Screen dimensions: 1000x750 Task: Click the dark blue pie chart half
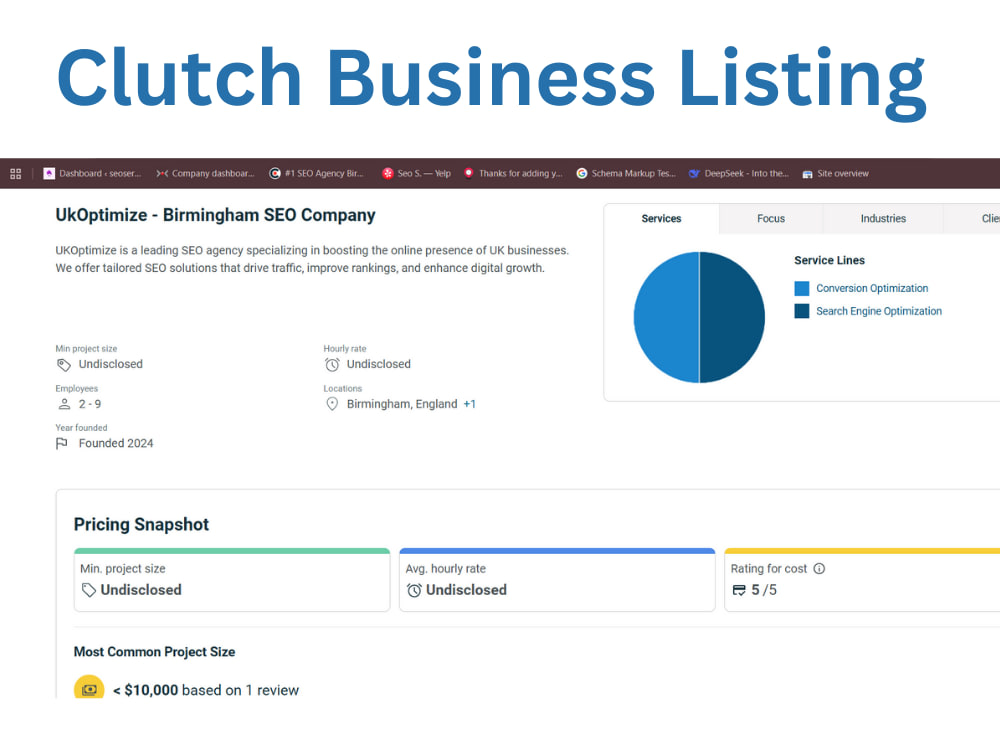pyautogui.click(x=732, y=317)
